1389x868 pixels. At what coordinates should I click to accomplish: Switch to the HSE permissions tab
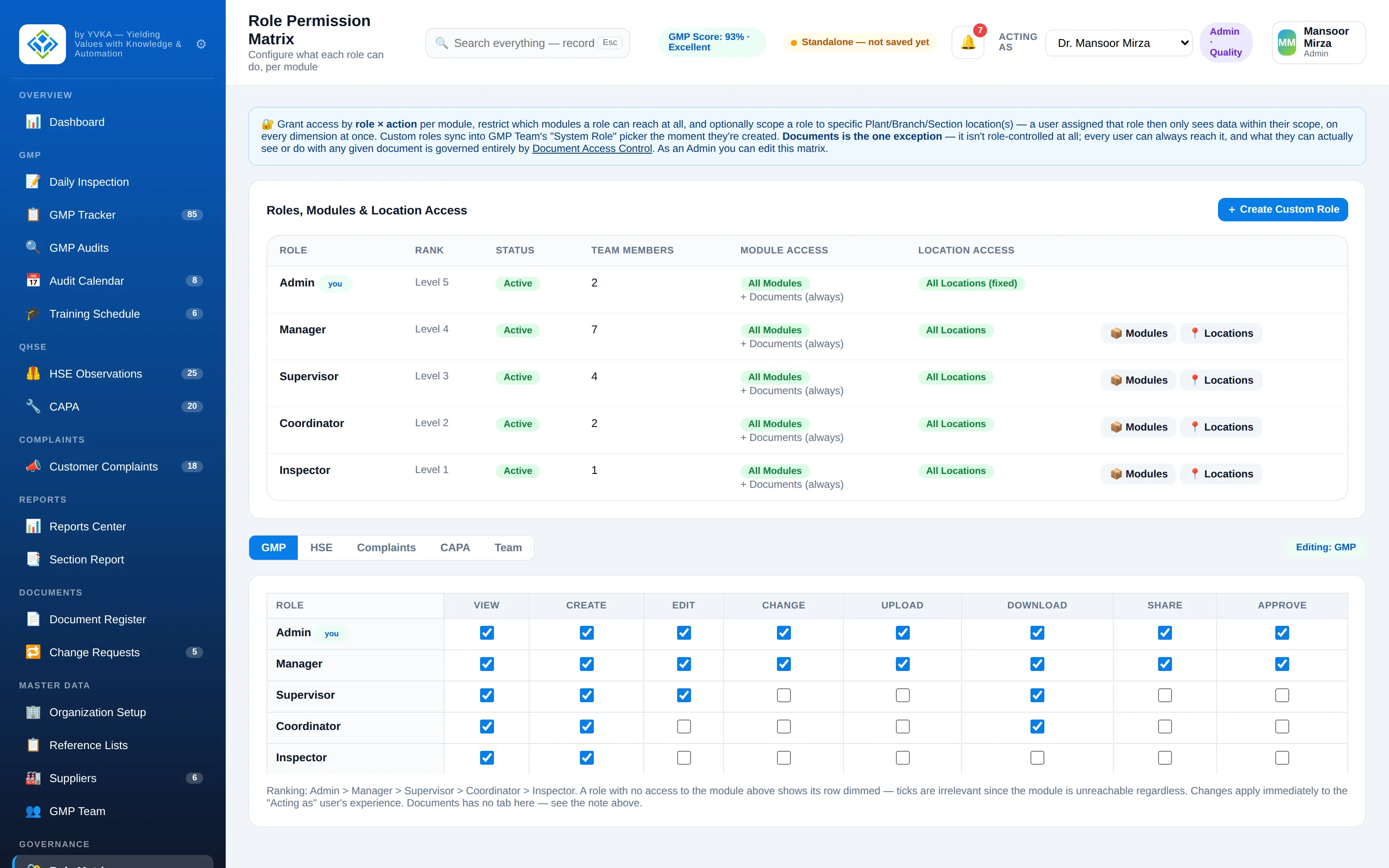pos(321,548)
